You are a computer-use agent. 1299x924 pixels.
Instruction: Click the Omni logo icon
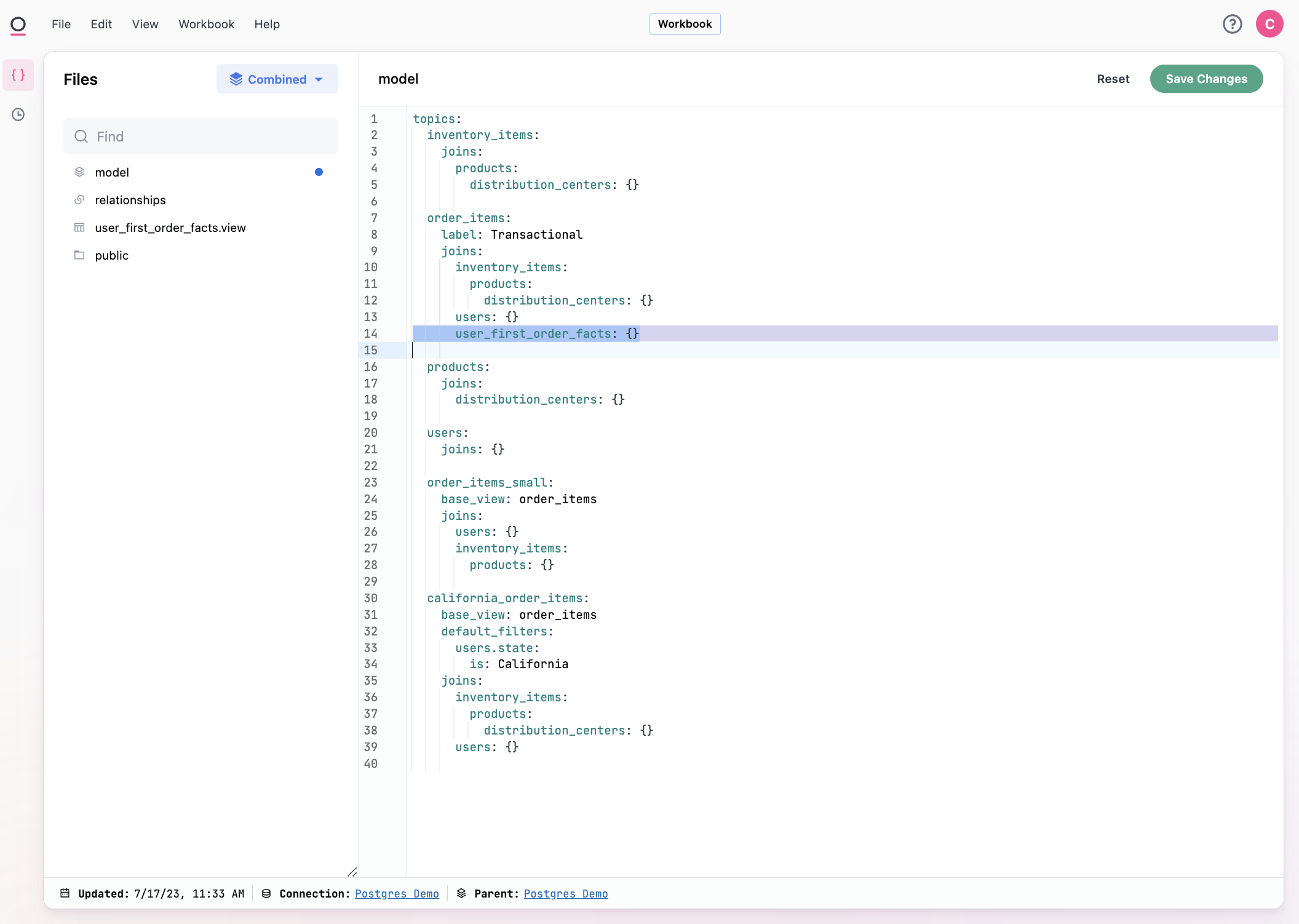(18, 25)
